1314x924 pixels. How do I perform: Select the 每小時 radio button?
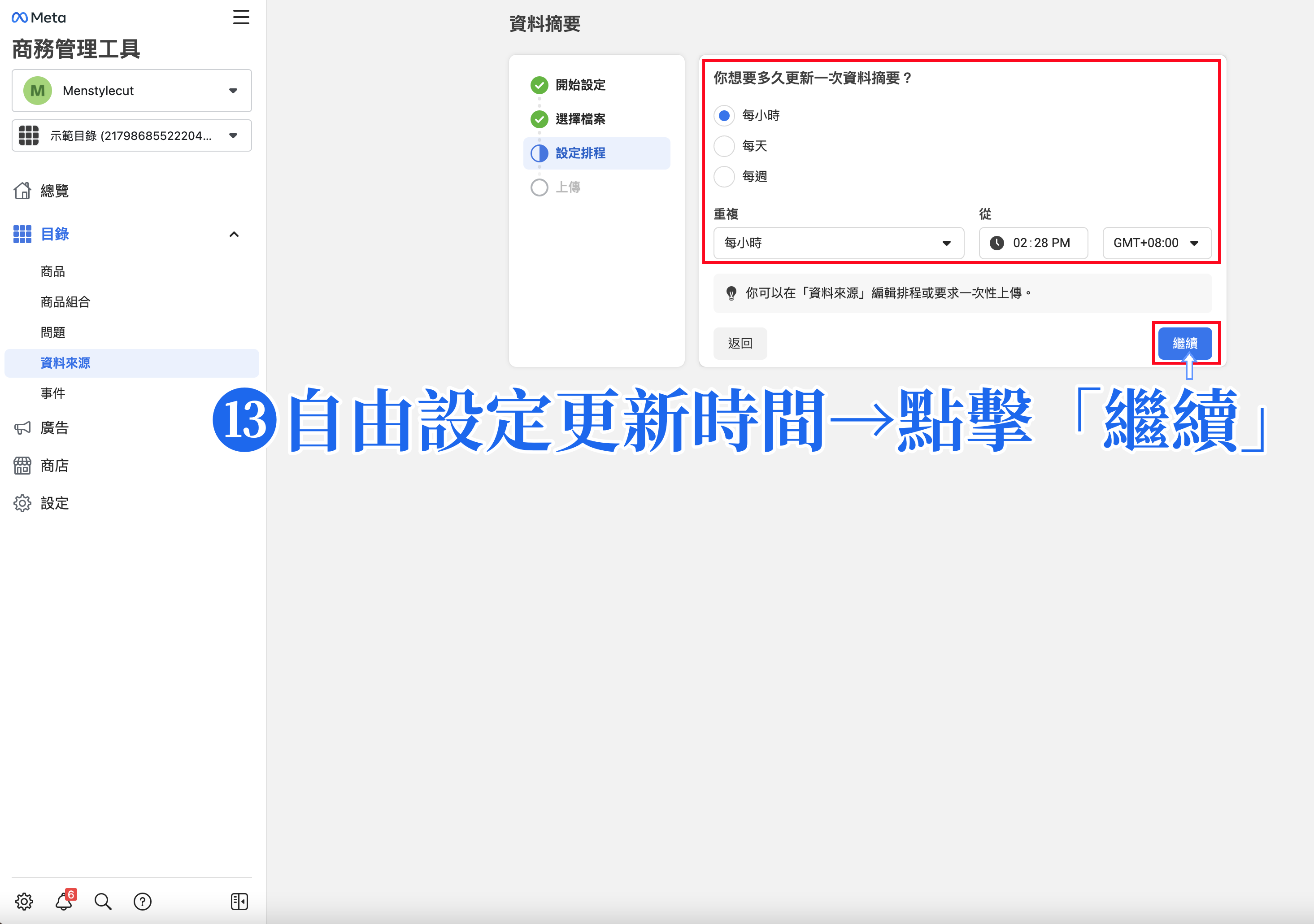[724, 116]
